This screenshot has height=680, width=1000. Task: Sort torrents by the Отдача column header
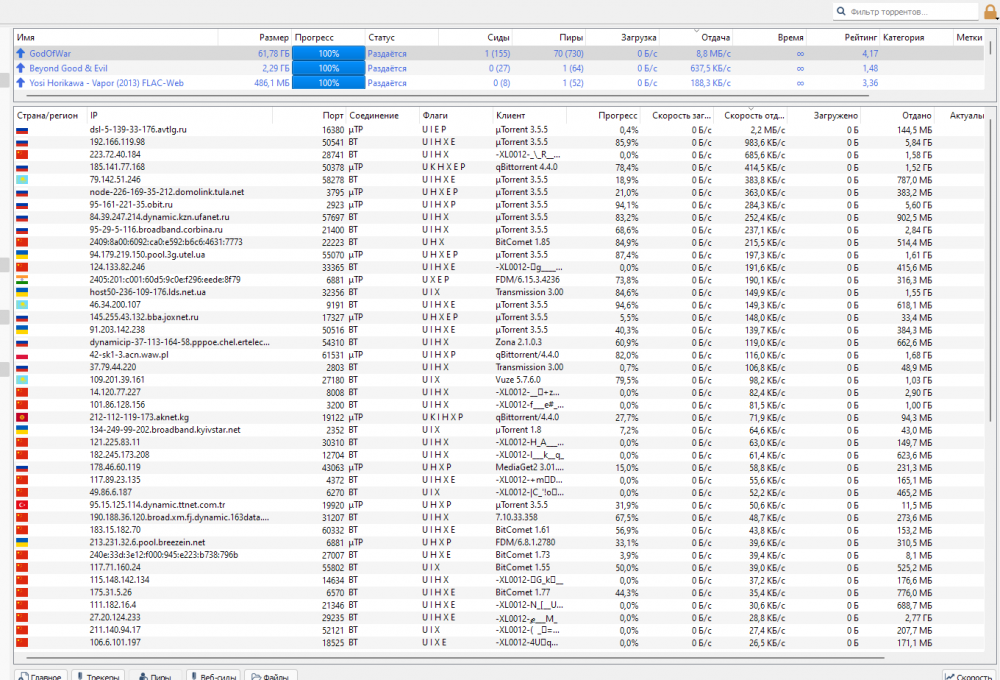pos(715,37)
